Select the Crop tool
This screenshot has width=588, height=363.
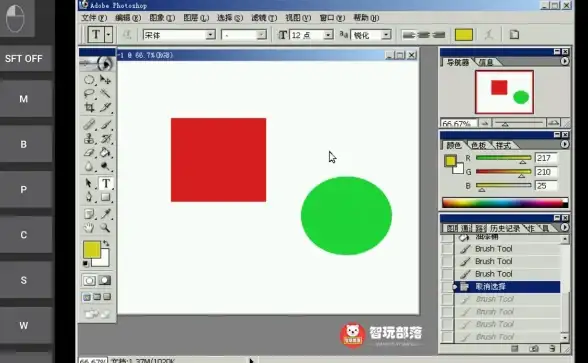pyautogui.click(x=89, y=107)
